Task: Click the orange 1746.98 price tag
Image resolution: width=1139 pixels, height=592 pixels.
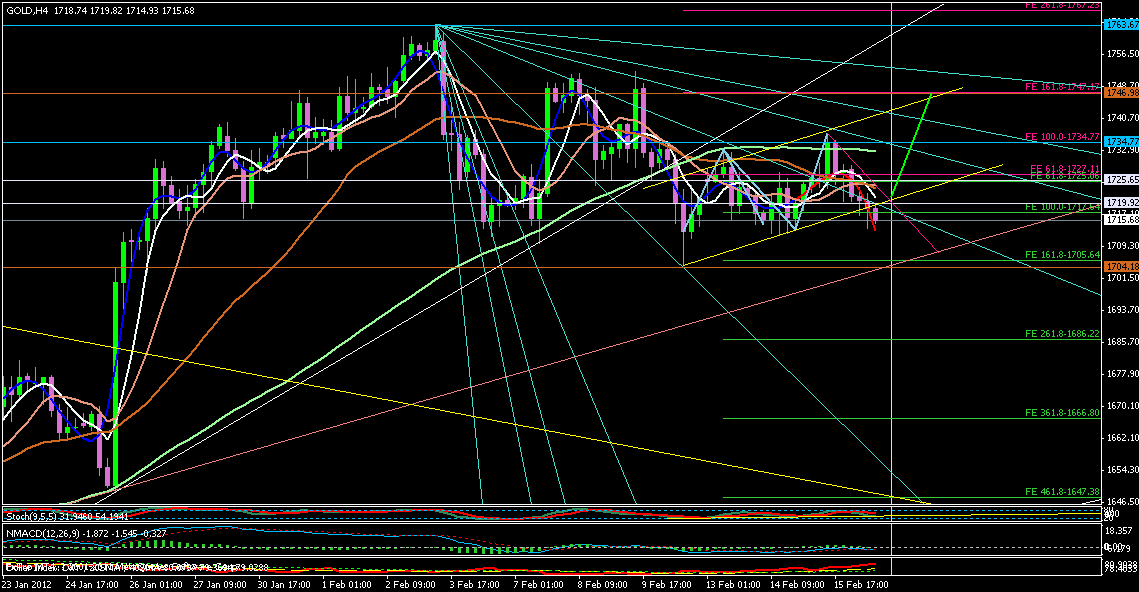Action: [x=1120, y=92]
